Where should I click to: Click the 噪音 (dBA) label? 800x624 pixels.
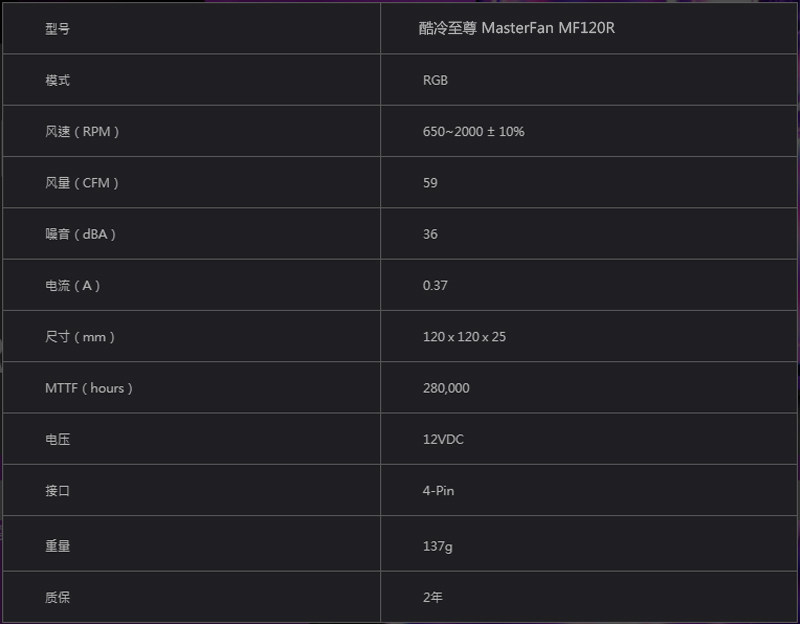pyautogui.click(x=81, y=234)
